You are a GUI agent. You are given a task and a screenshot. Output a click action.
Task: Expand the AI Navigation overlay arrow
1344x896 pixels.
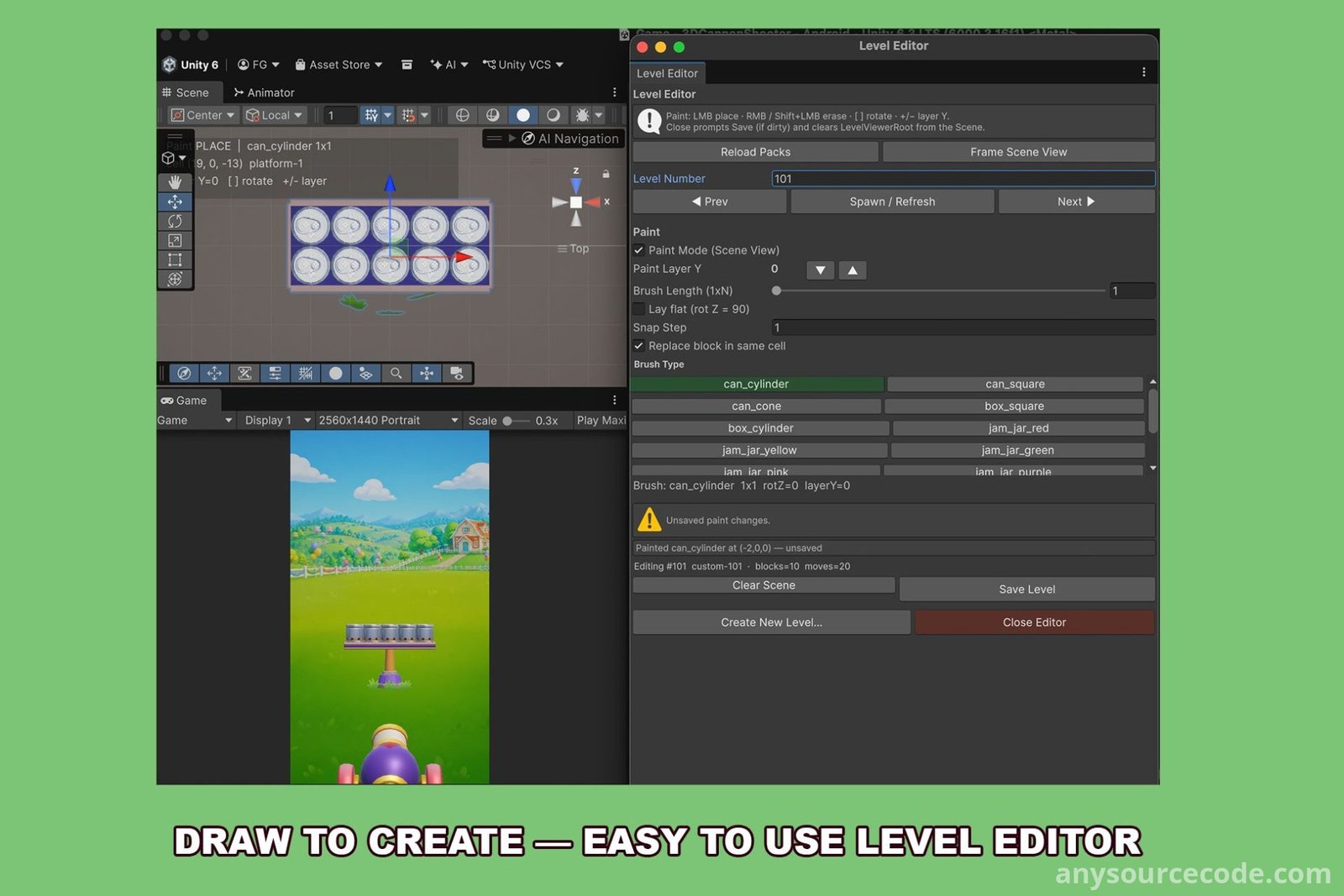tap(512, 139)
